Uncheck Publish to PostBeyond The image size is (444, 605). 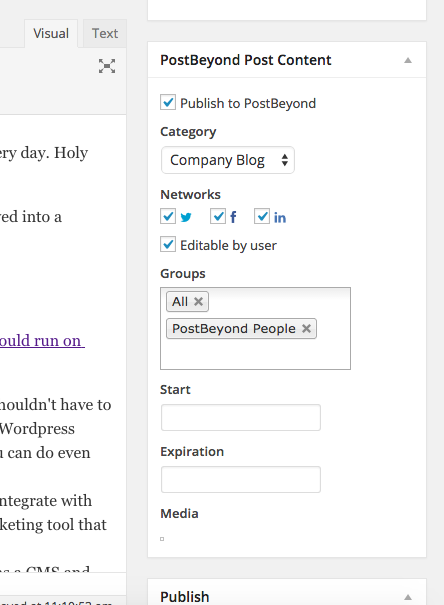168,102
